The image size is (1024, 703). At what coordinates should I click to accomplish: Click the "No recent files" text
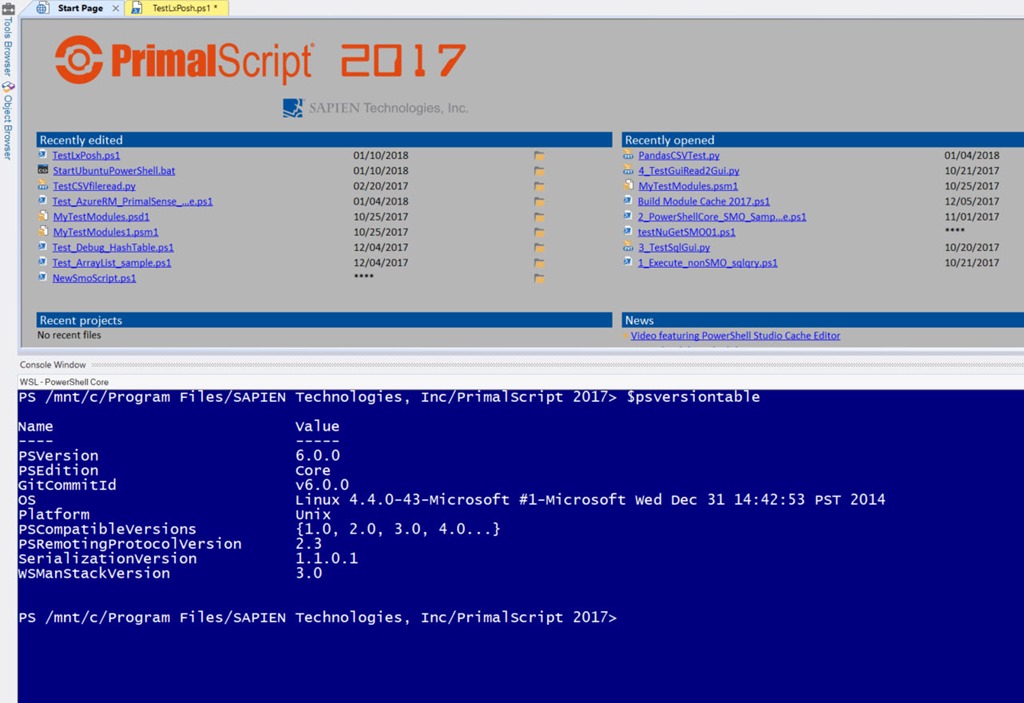[69, 335]
